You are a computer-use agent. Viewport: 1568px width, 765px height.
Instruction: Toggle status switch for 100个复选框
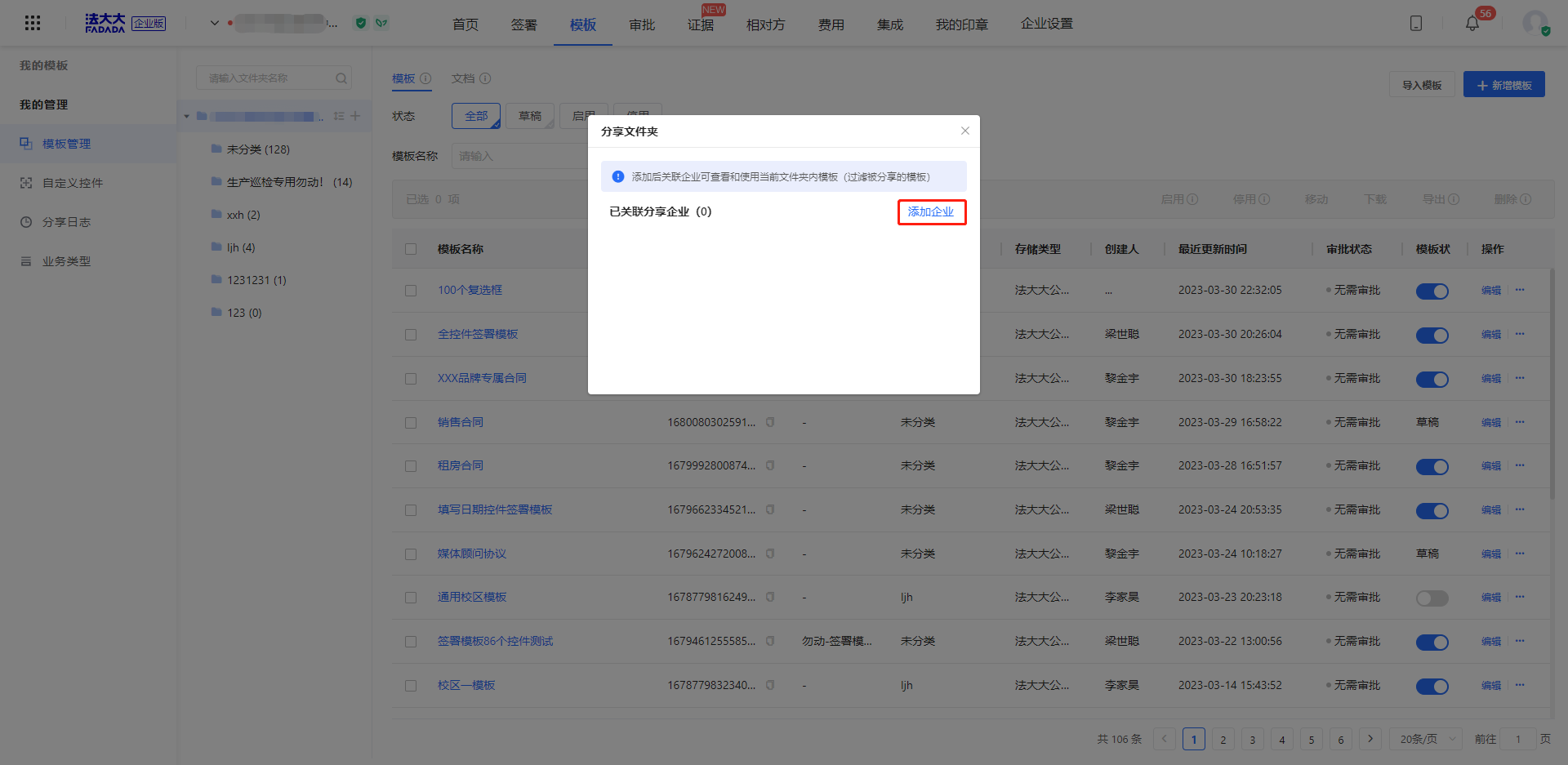click(1432, 291)
